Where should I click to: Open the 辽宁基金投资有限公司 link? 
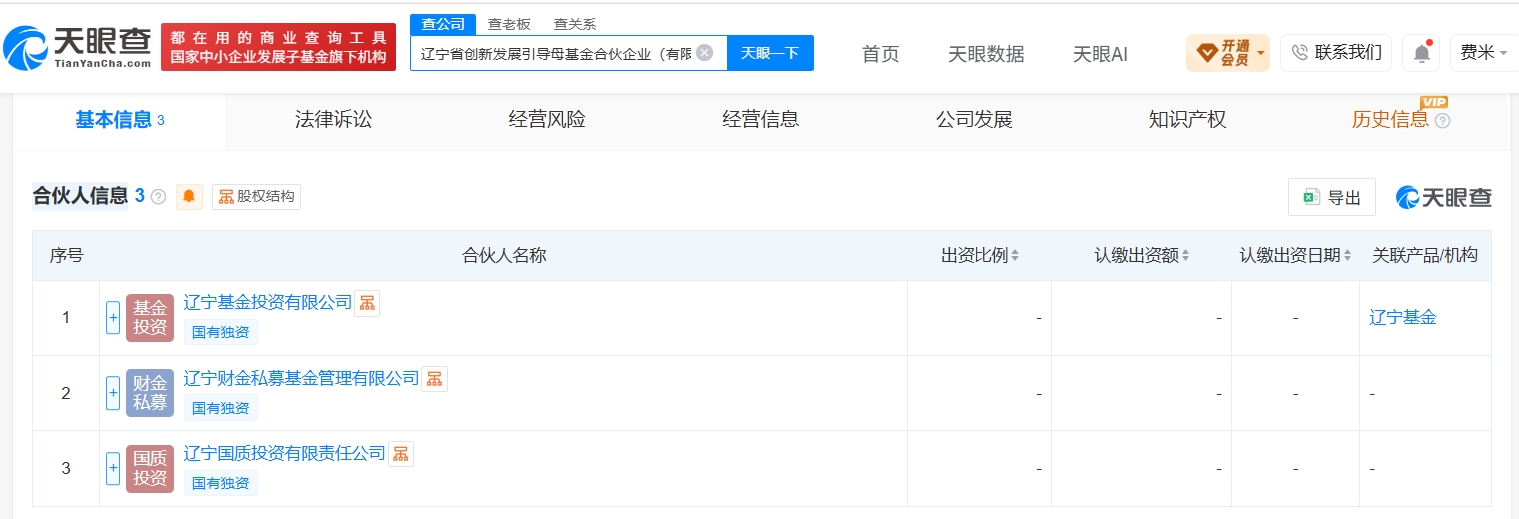coord(268,302)
